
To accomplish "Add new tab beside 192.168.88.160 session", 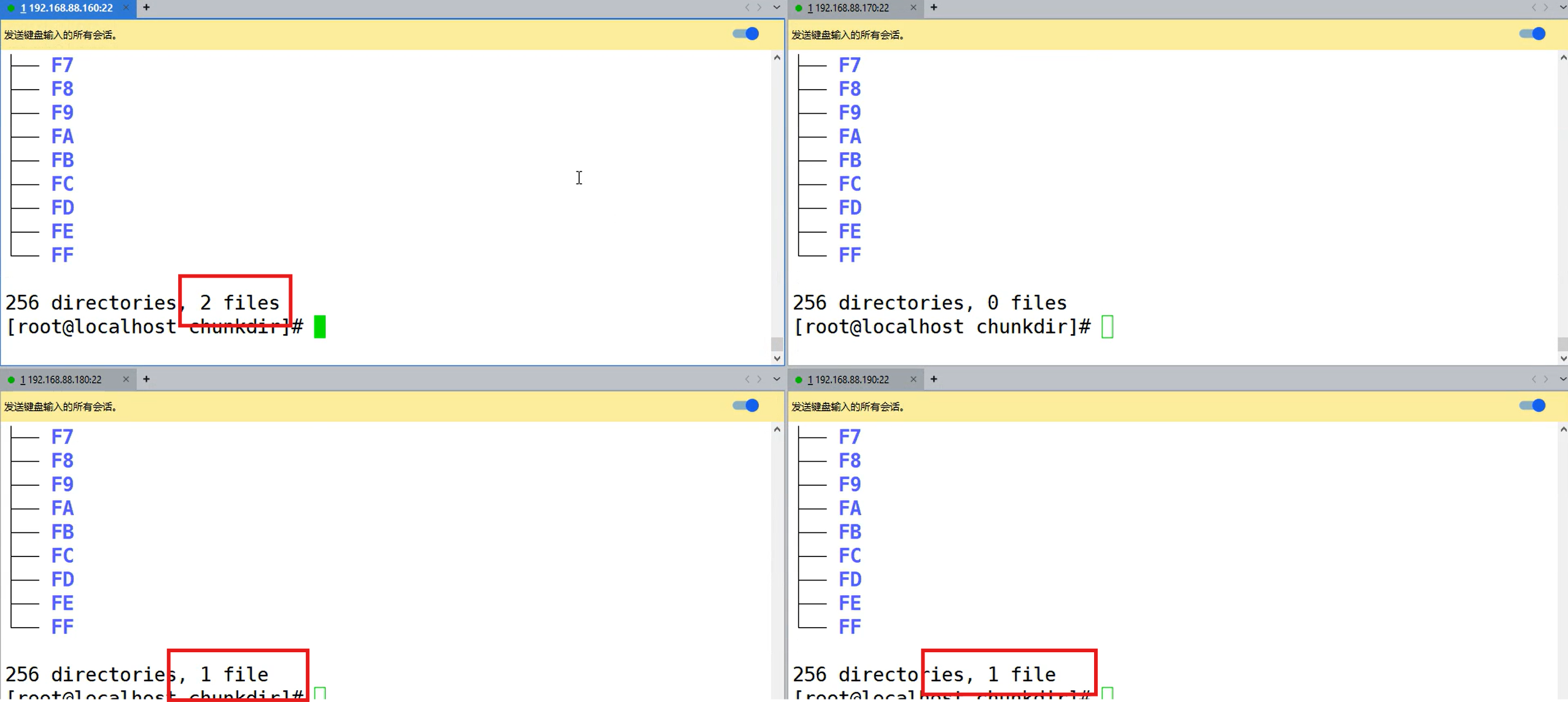I will pyautogui.click(x=146, y=7).
